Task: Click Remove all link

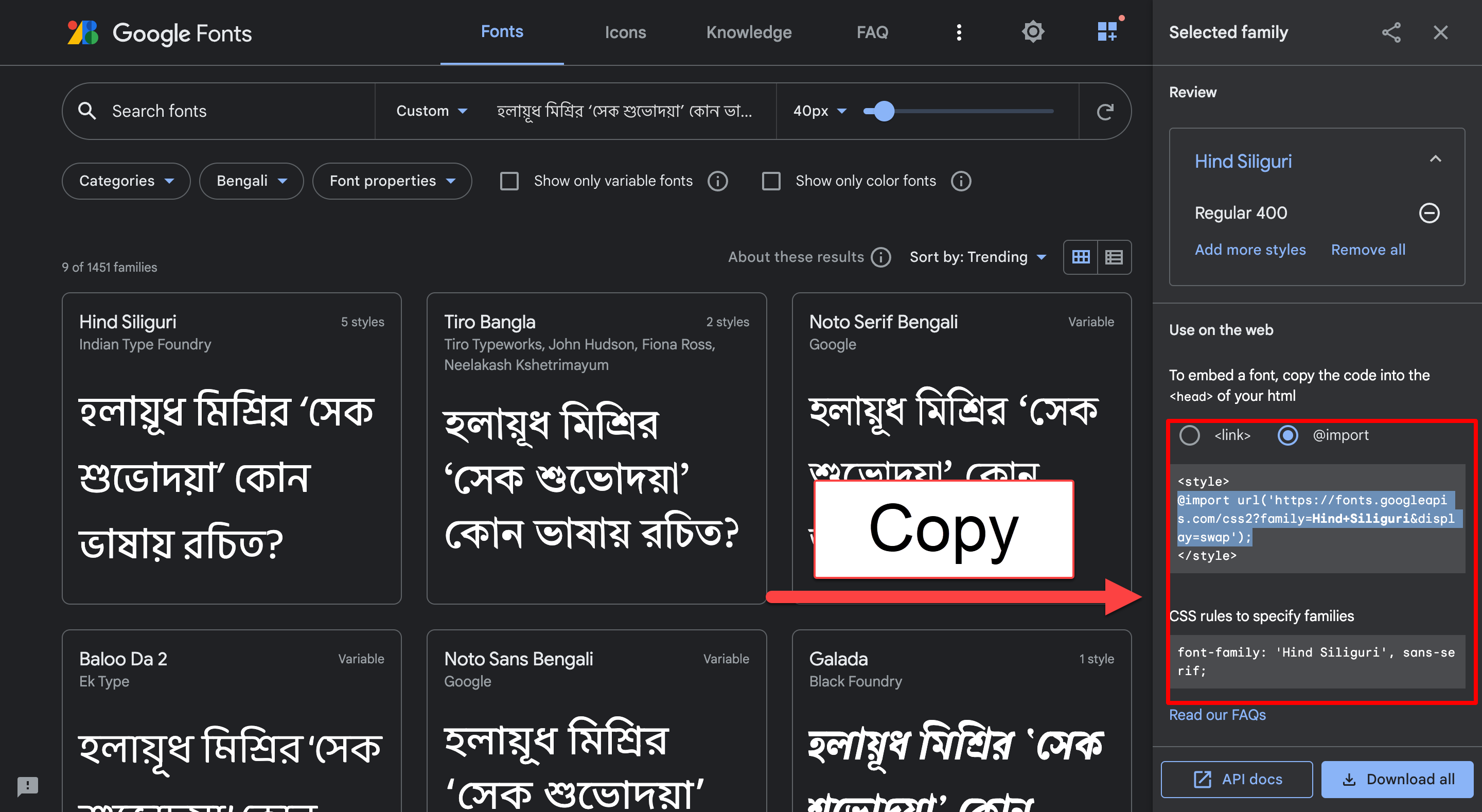Action: [1368, 249]
